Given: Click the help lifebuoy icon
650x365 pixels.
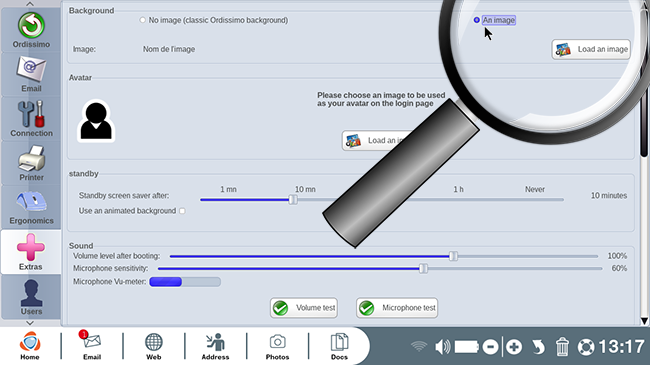Looking at the screenshot, I should (x=586, y=347).
